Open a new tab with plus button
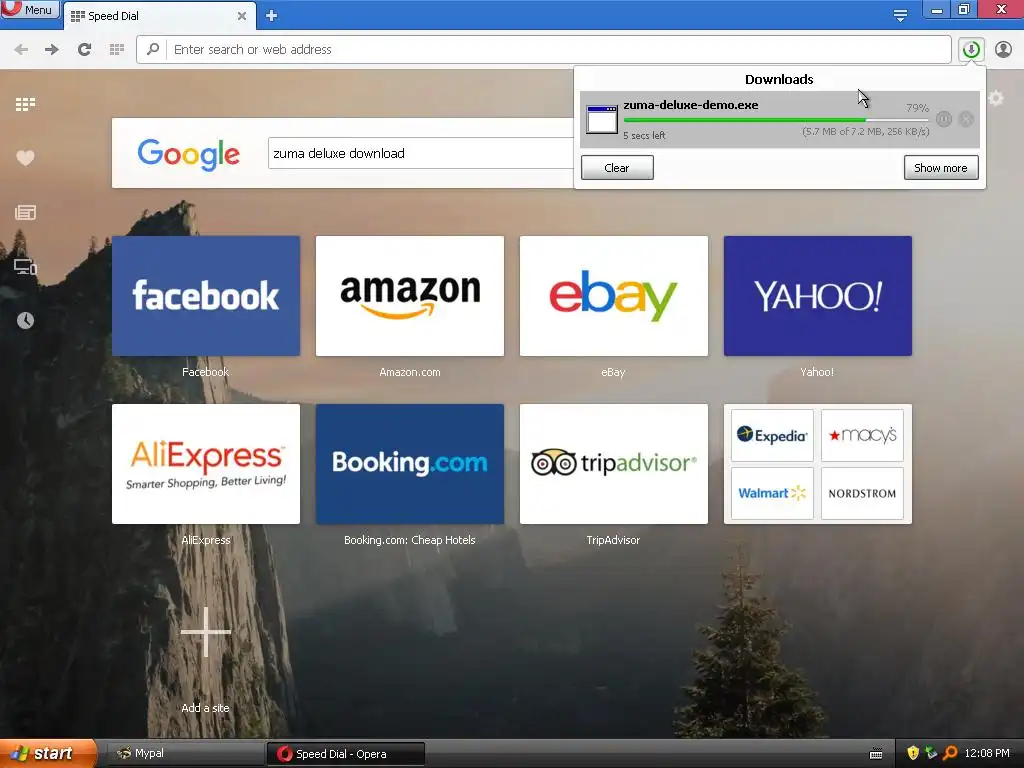The height and width of the screenshot is (768, 1024). click(x=272, y=16)
